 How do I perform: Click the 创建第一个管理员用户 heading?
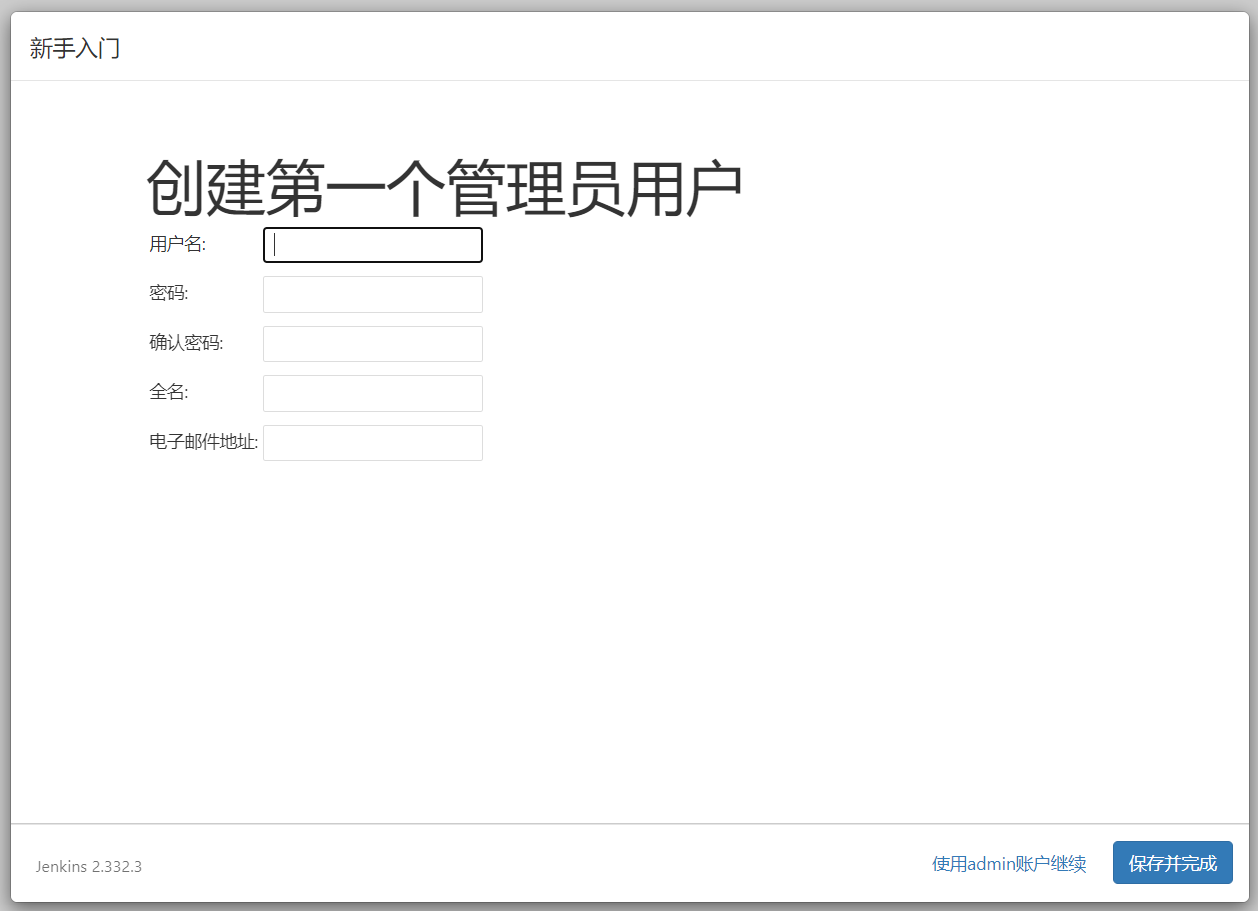(x=445, y=188)
